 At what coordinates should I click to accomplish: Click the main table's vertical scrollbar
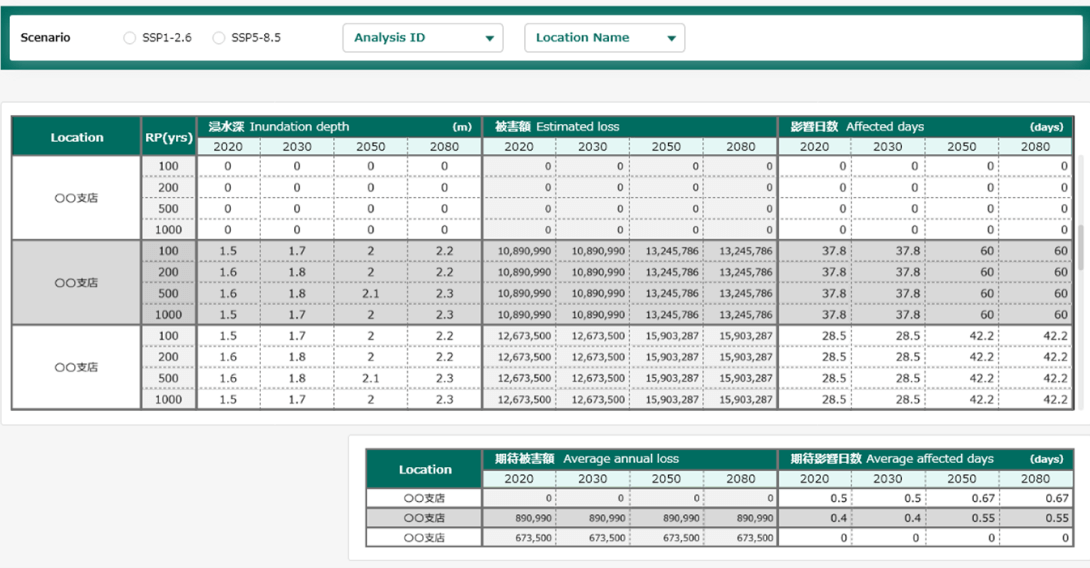1080,246
